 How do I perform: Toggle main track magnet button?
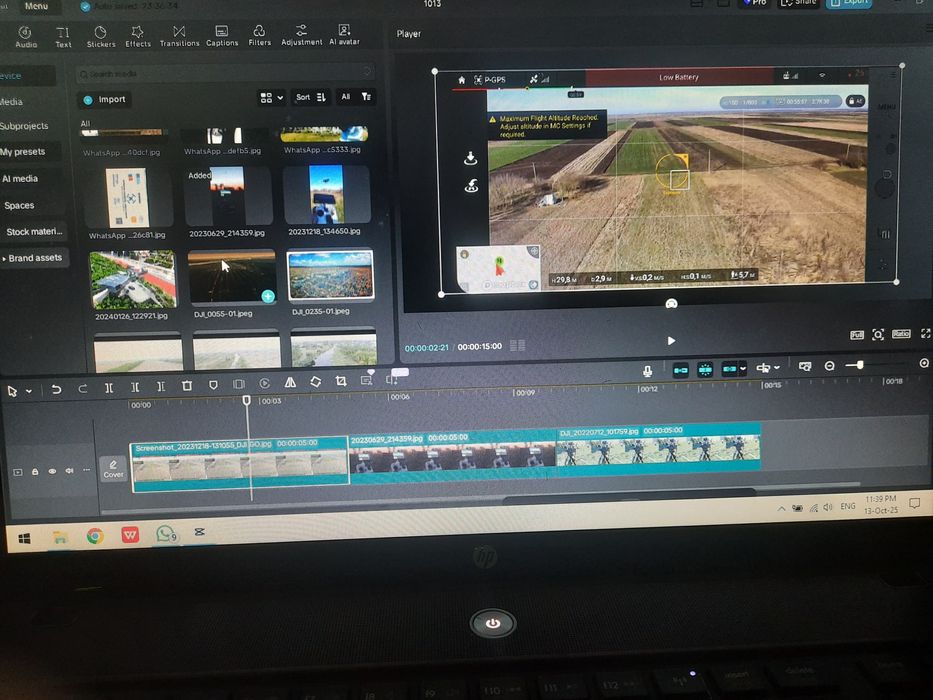pos(681,370)
